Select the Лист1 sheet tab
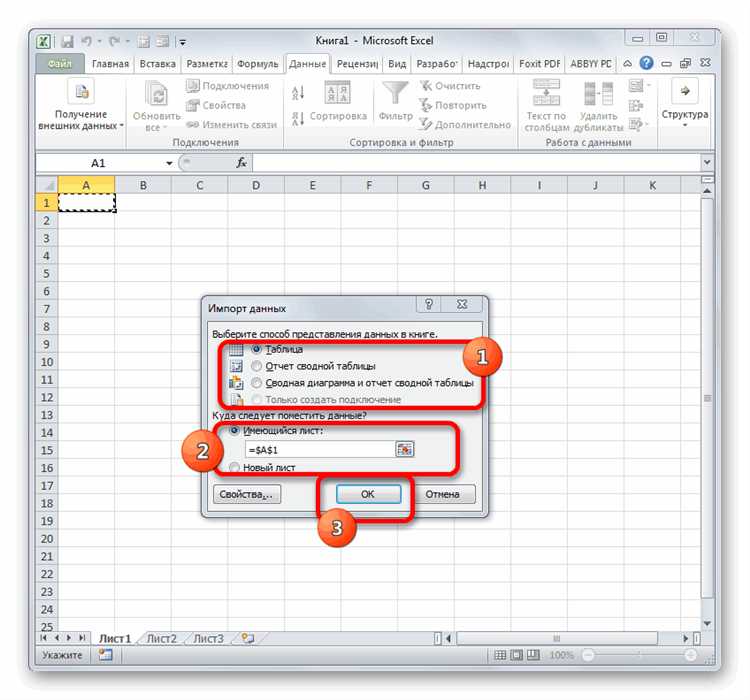This screenshot has height=700, width=750. click(115, 638)
